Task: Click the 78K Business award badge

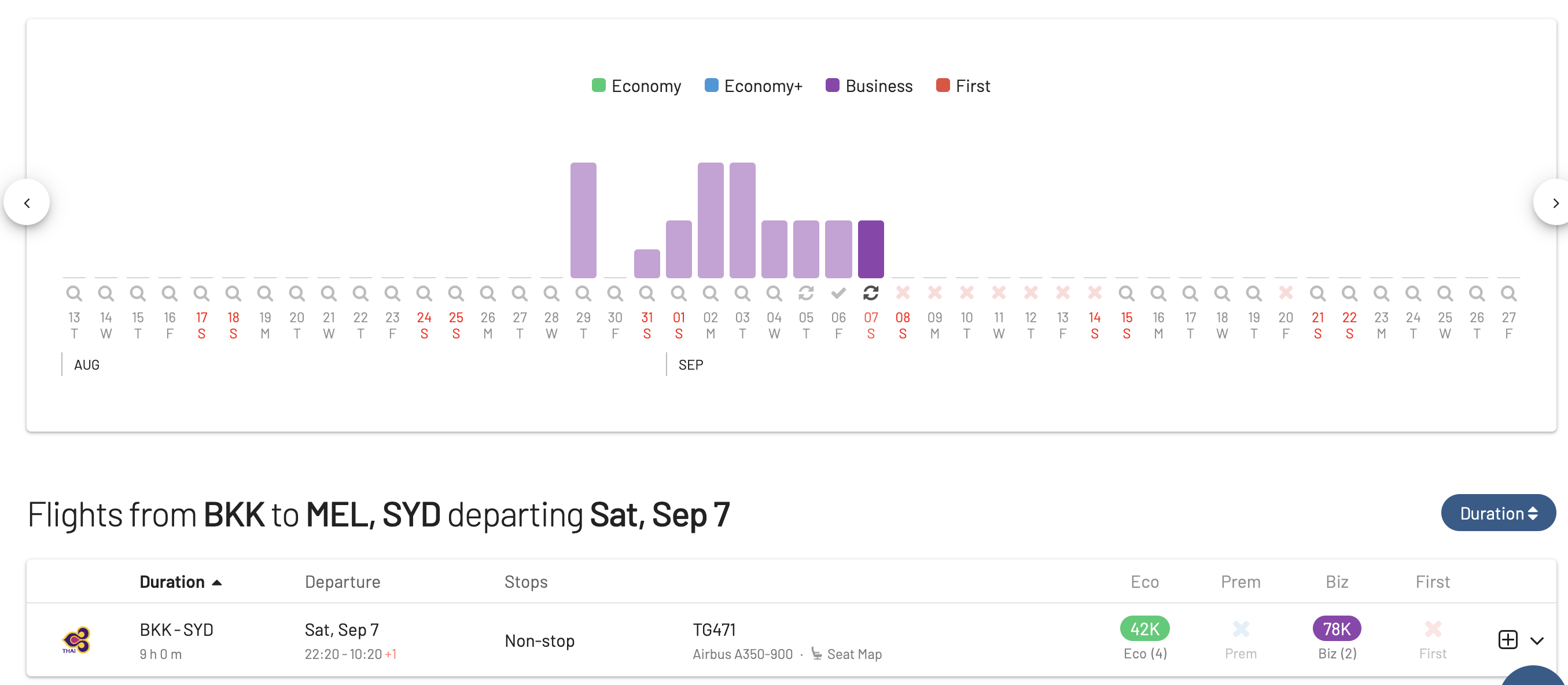Action: coord(1337,628)
